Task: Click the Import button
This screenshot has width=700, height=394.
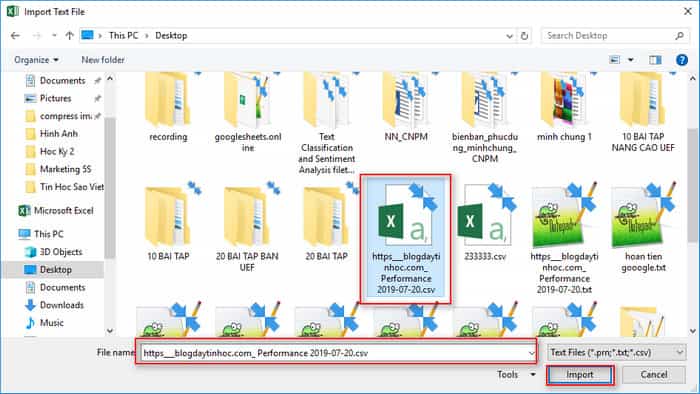Action: [580, 375]
